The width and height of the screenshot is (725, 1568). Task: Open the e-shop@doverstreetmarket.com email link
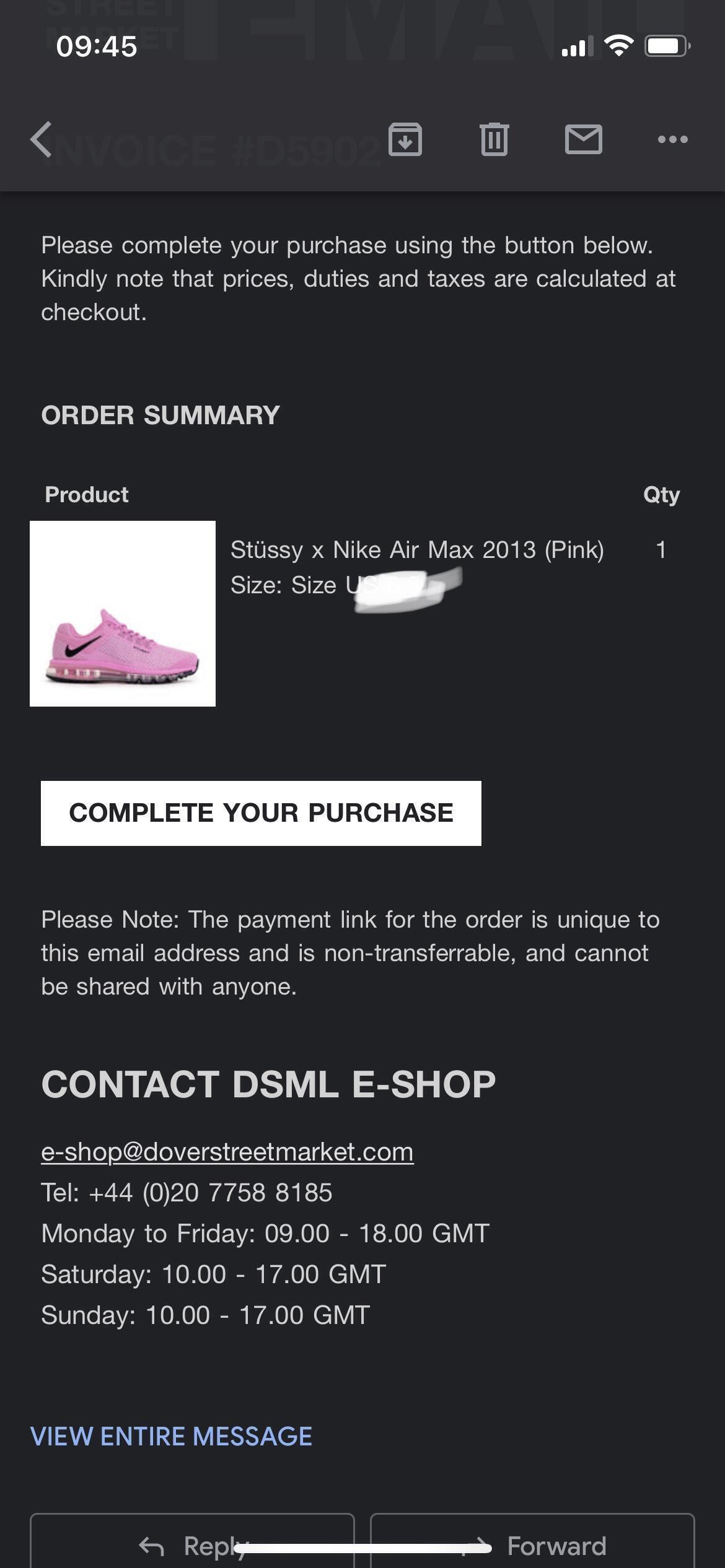tap(227, 1152)
